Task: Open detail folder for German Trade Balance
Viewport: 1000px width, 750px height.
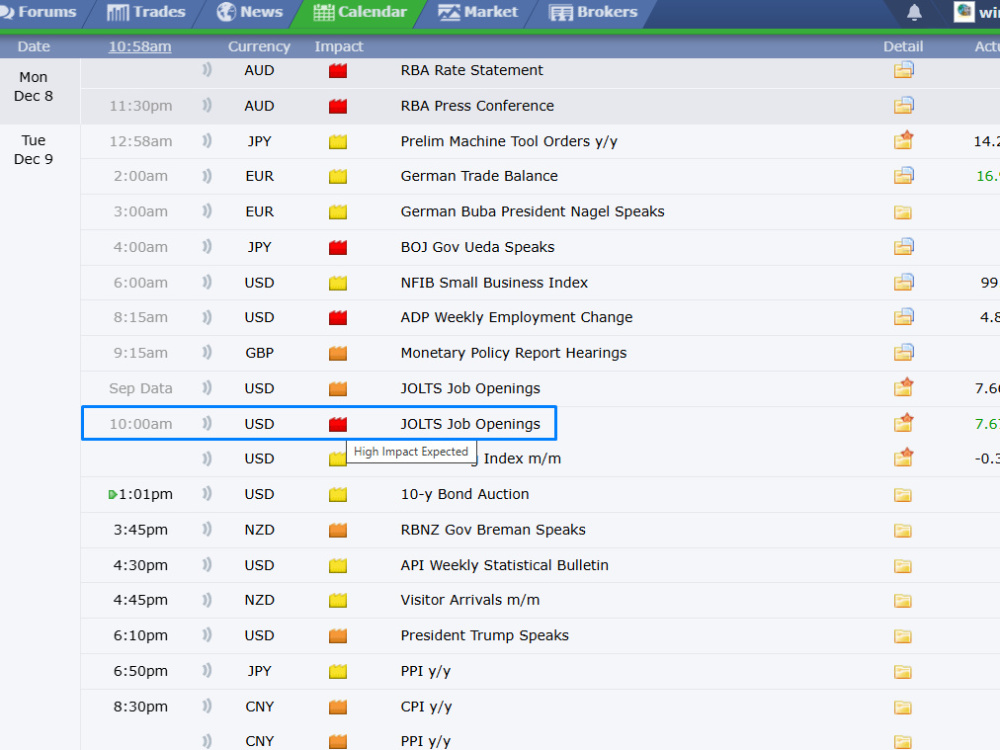Action: (x=903, y=175)
